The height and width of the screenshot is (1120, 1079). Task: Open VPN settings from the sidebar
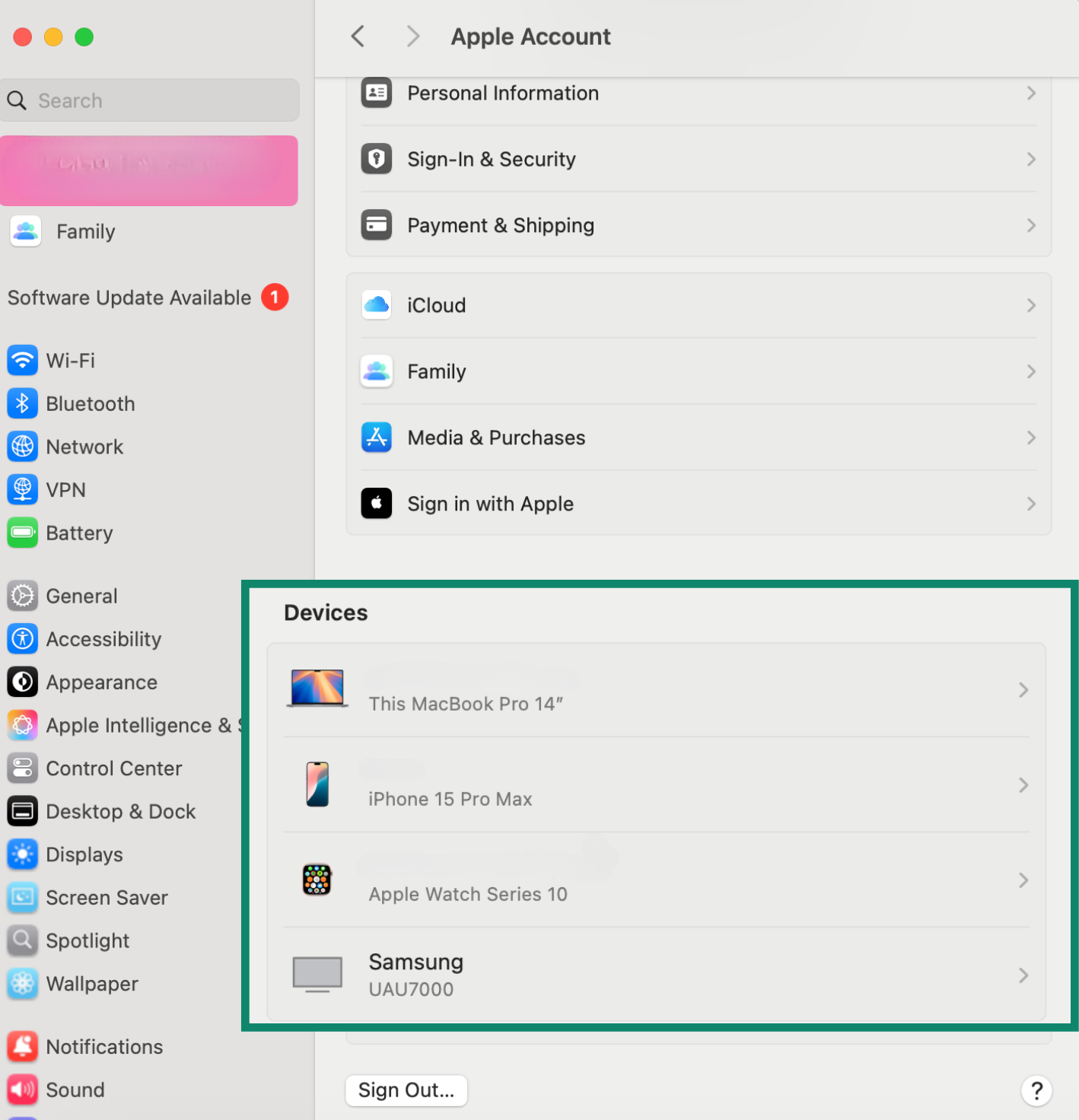[66, 489]
